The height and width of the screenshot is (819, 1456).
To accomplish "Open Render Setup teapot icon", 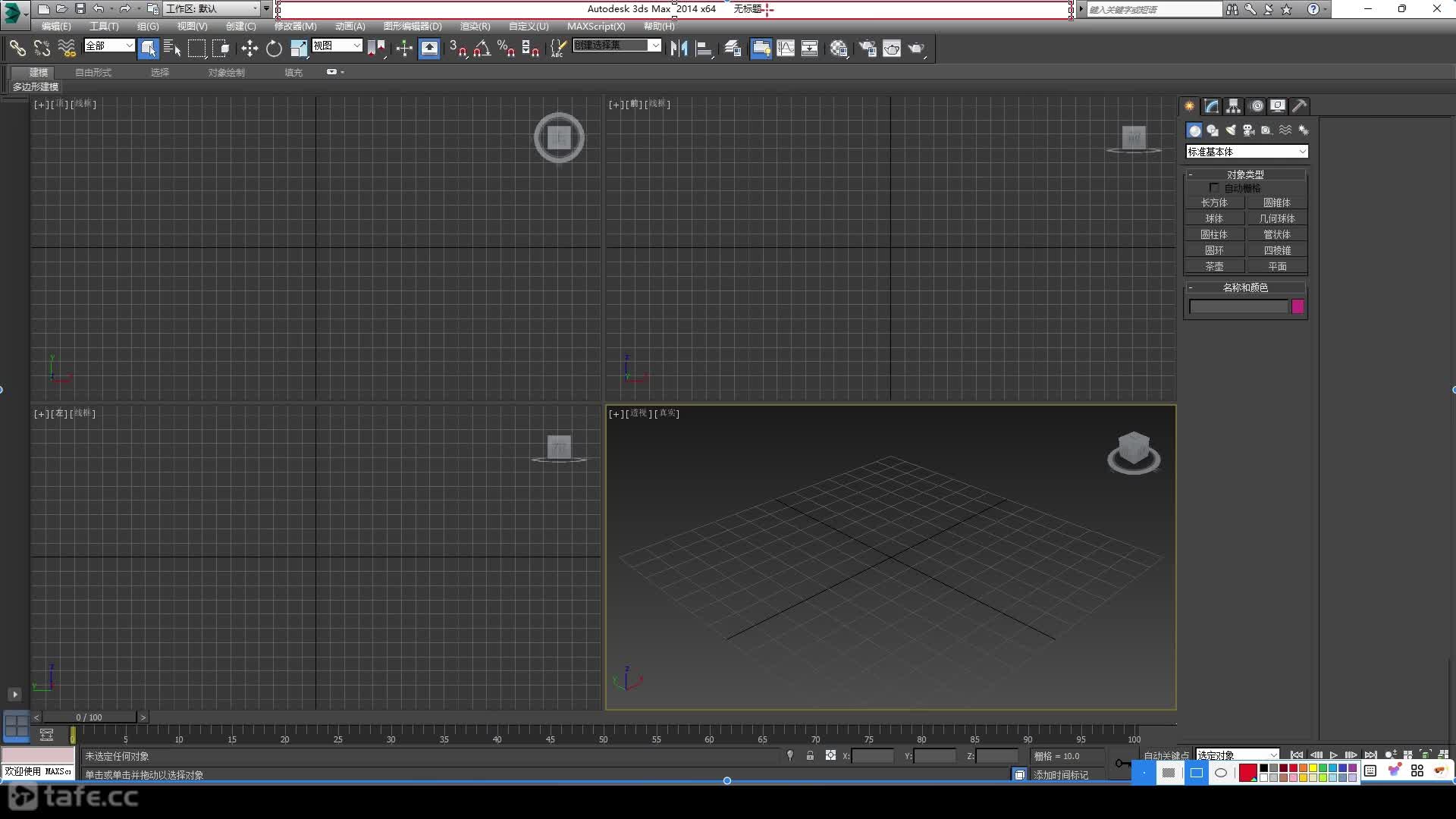I will [867, 49].
